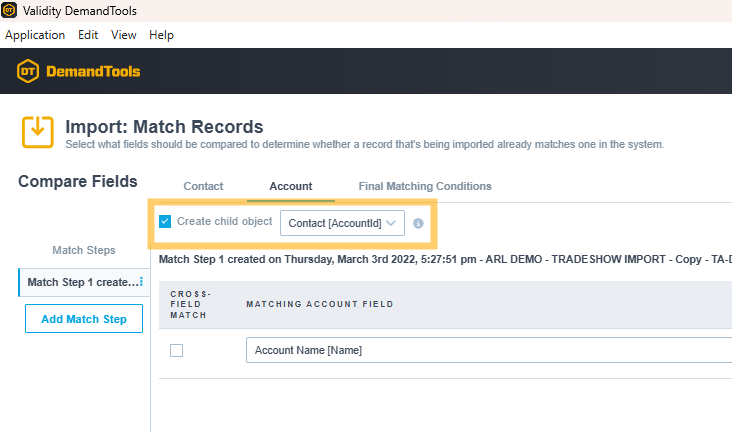This screenshot has width=732, height=432.
Task: Click the DemandTools hexagon logo in header
Action: 28,71
